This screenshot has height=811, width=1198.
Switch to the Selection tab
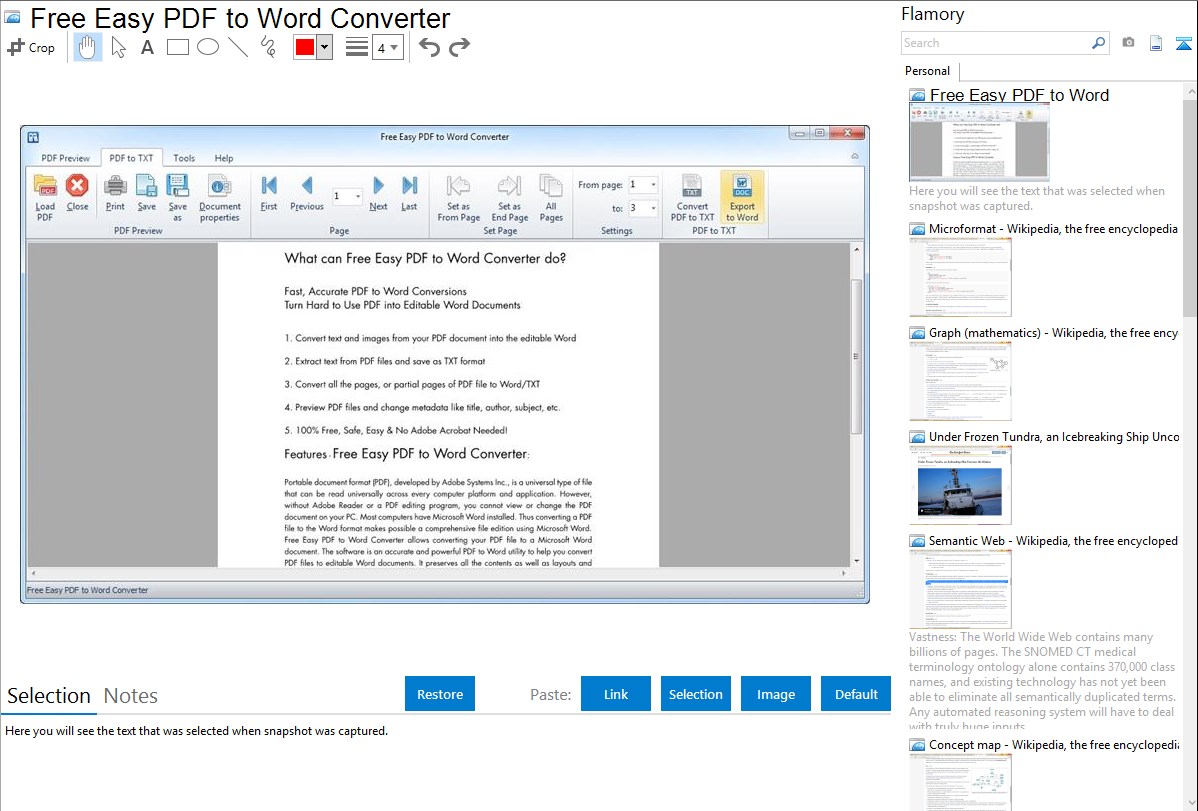click(x=49, y=696)
